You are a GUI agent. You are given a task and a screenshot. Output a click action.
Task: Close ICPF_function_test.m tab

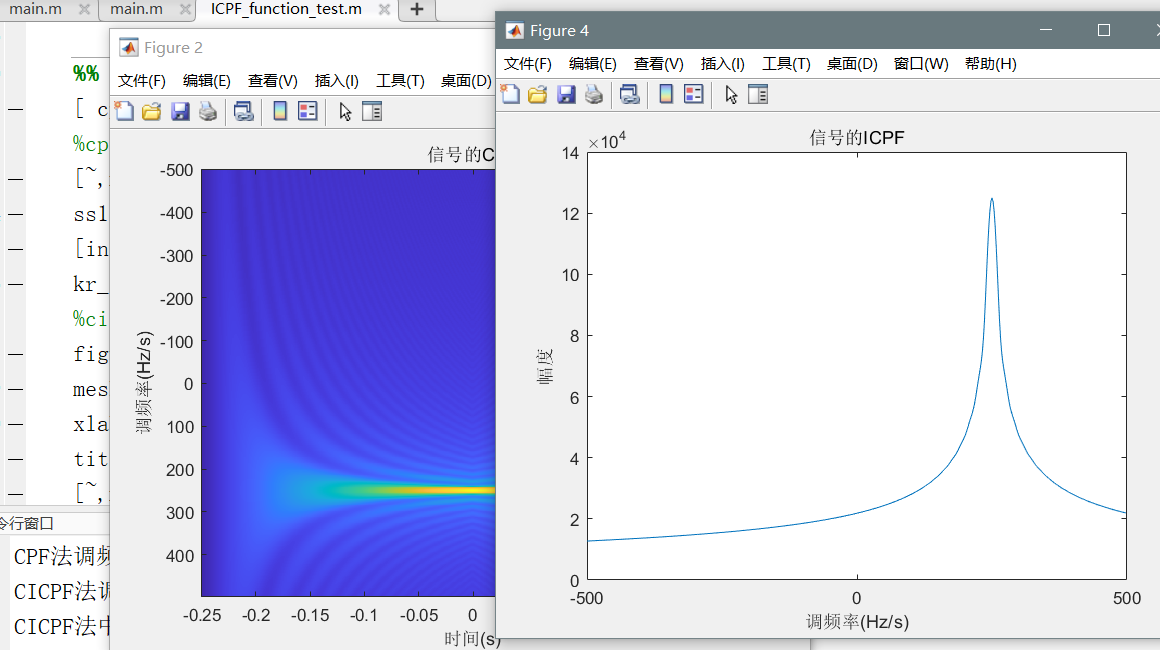(x=384, y=10)
